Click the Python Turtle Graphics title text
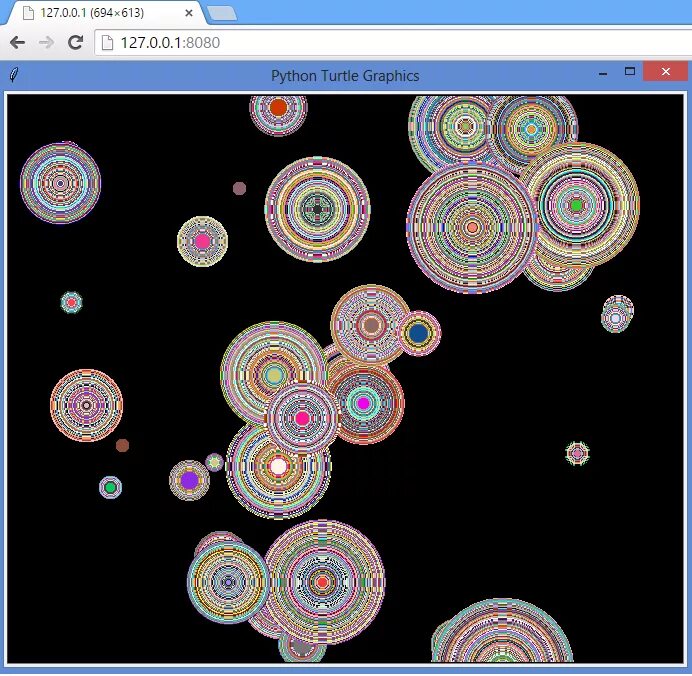The height and width of the screenshot is (676, 692). (x=345, y=75)
